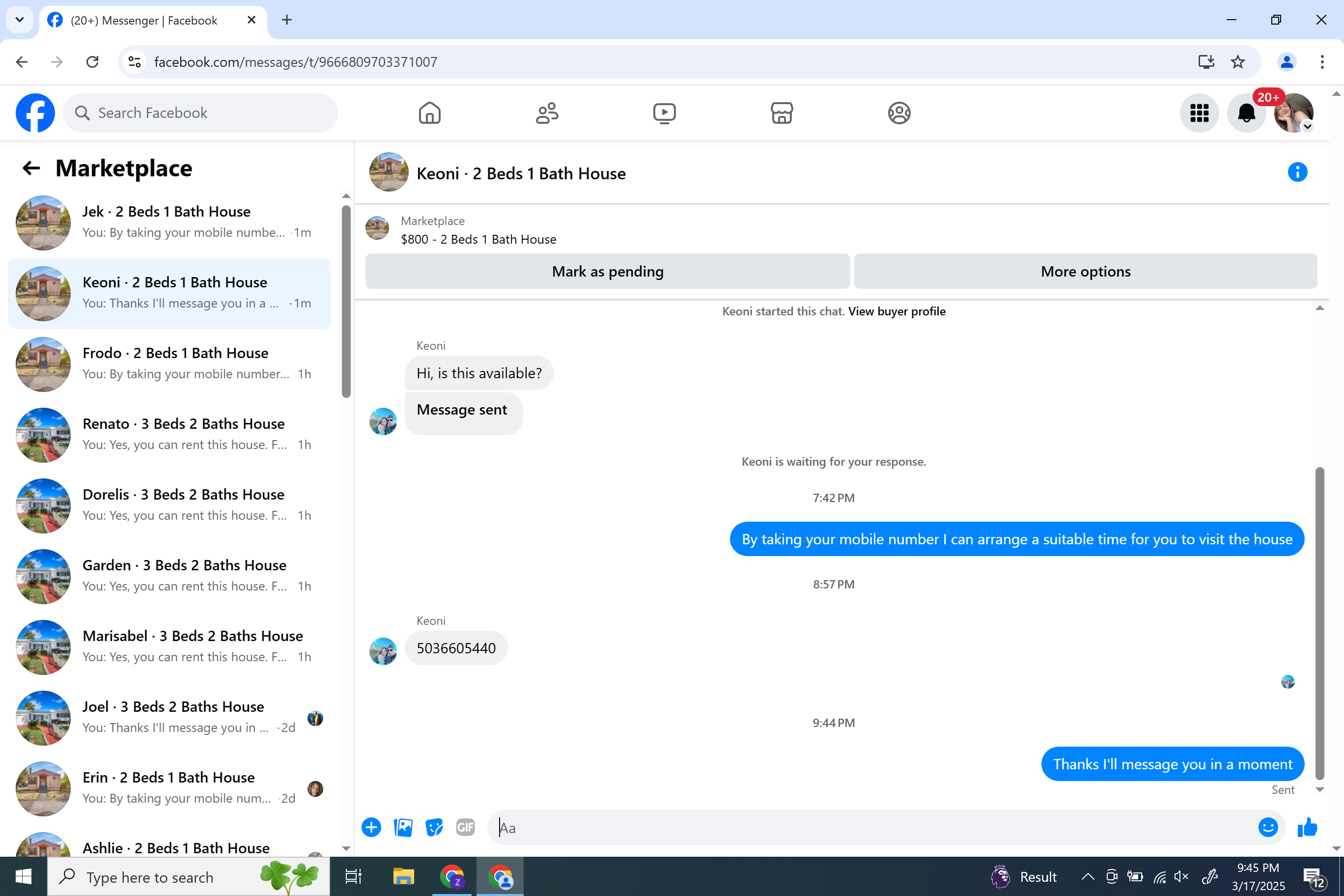The image size is (1344, 896).
Task: Bookmark this page with the star icon
Action: [1237, 62]
